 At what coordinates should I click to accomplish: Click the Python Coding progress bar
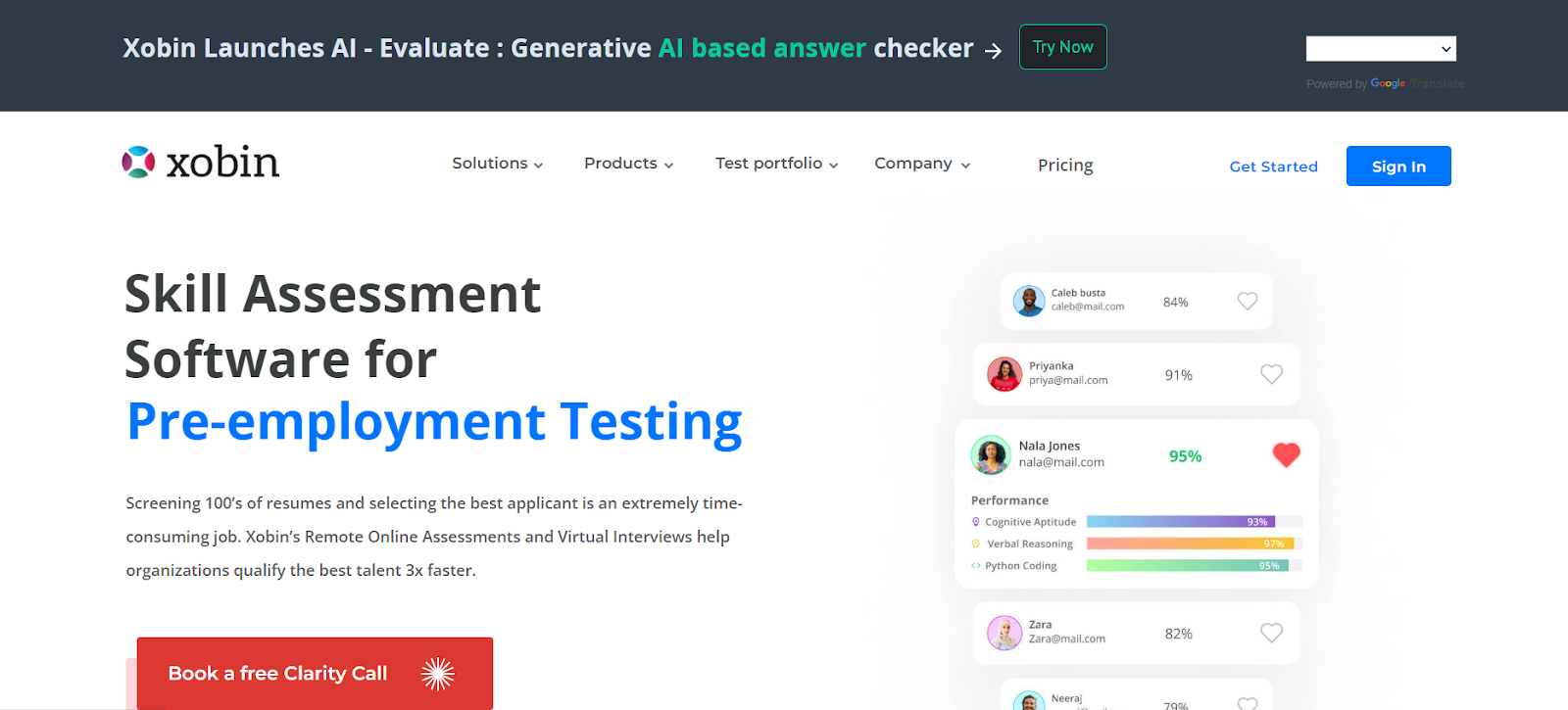(x=1195, y=565)
